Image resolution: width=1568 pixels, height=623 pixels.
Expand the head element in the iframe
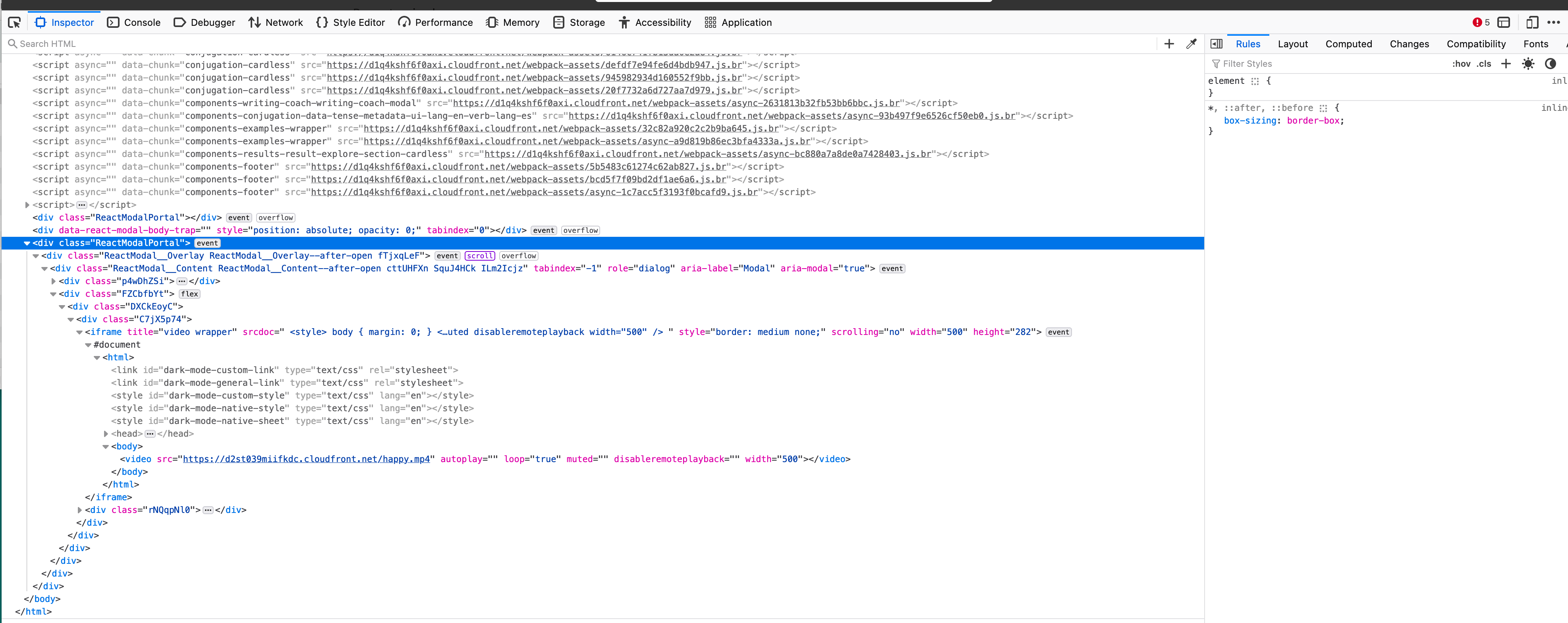[106, 433]
